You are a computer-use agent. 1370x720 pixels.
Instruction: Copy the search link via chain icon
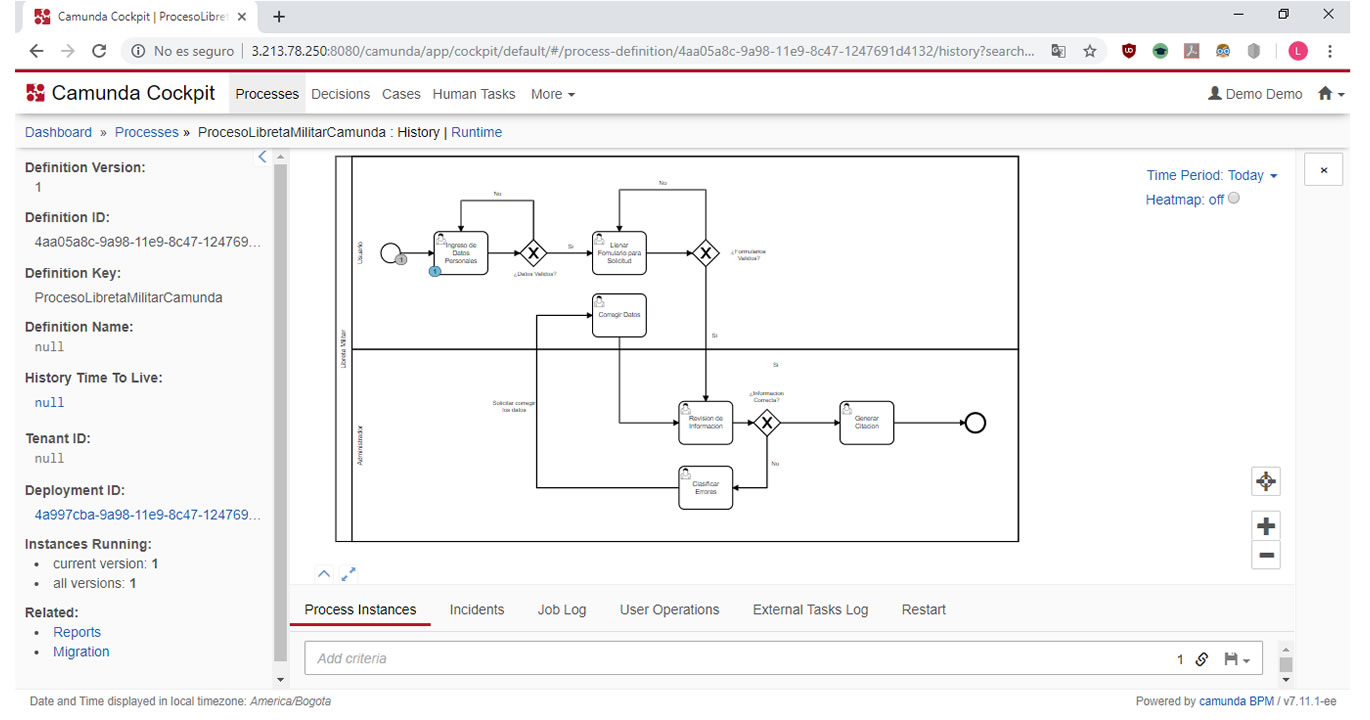1202,659
